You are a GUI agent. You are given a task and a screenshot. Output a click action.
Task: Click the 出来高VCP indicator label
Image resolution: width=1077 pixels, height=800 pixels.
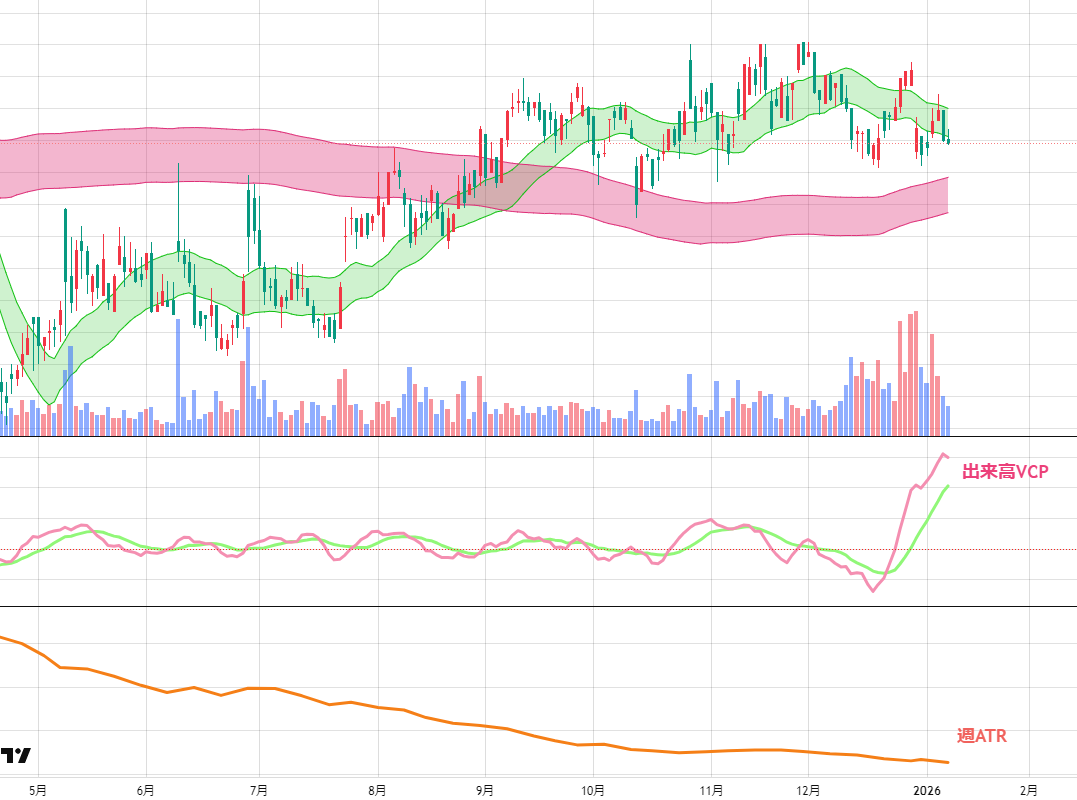click(1005, 472)
